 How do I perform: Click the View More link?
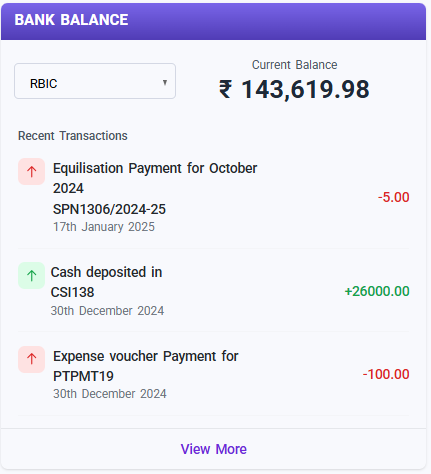point(214,449)
